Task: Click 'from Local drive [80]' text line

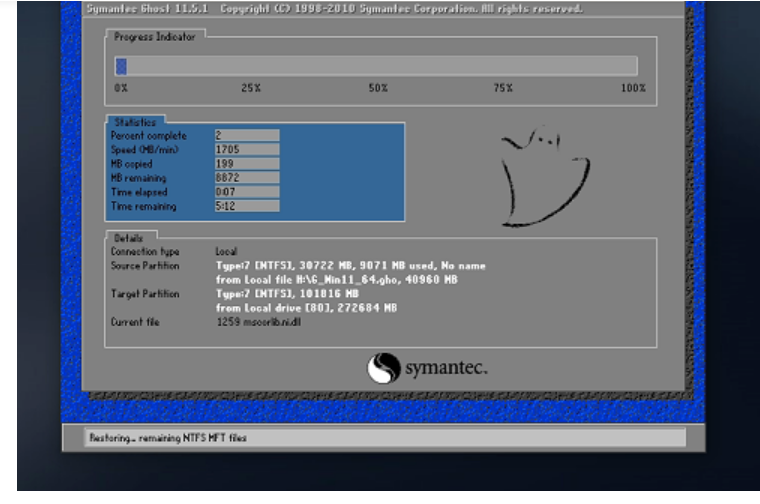Action: (x=306, y=308)
